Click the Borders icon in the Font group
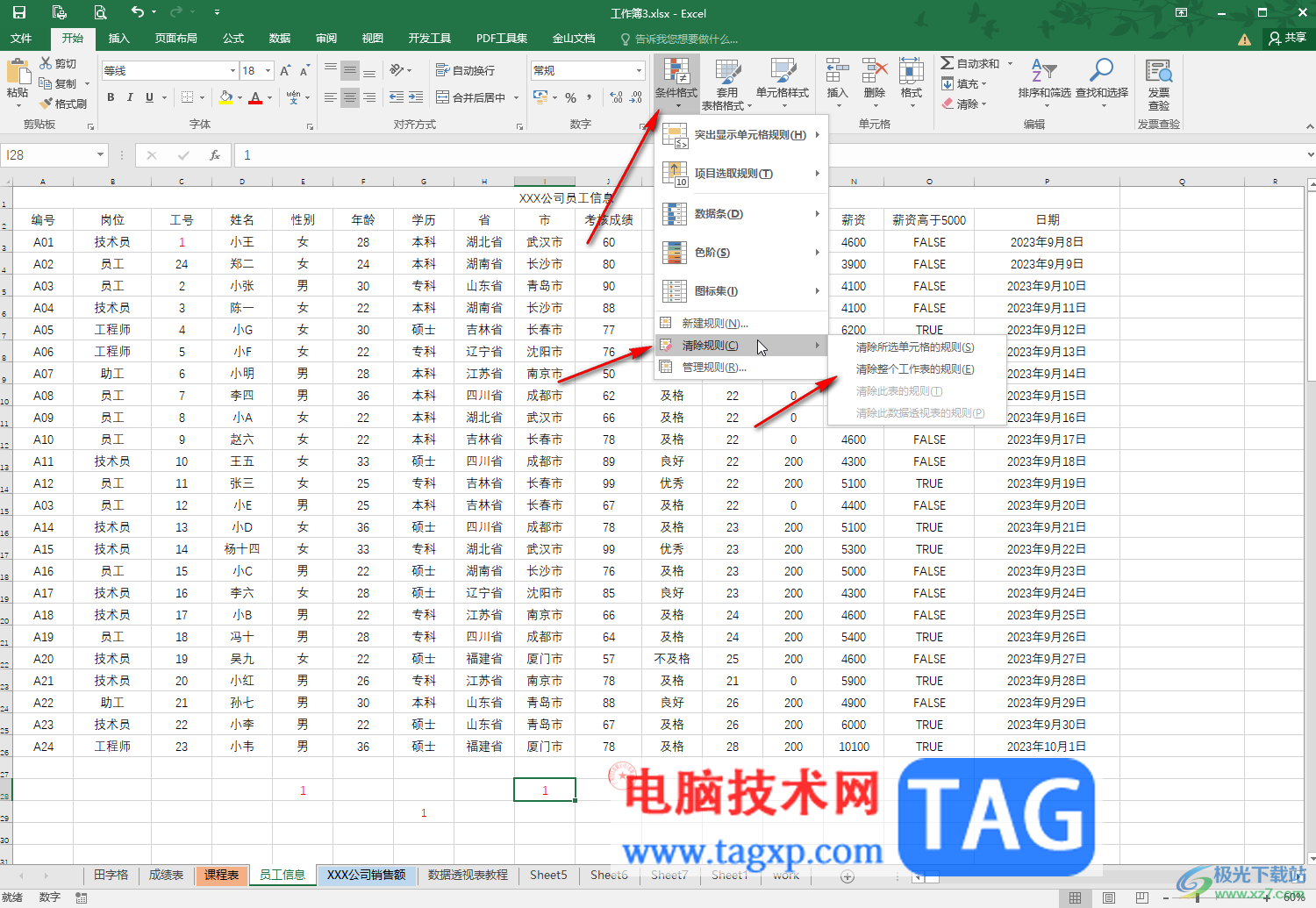 187,97
